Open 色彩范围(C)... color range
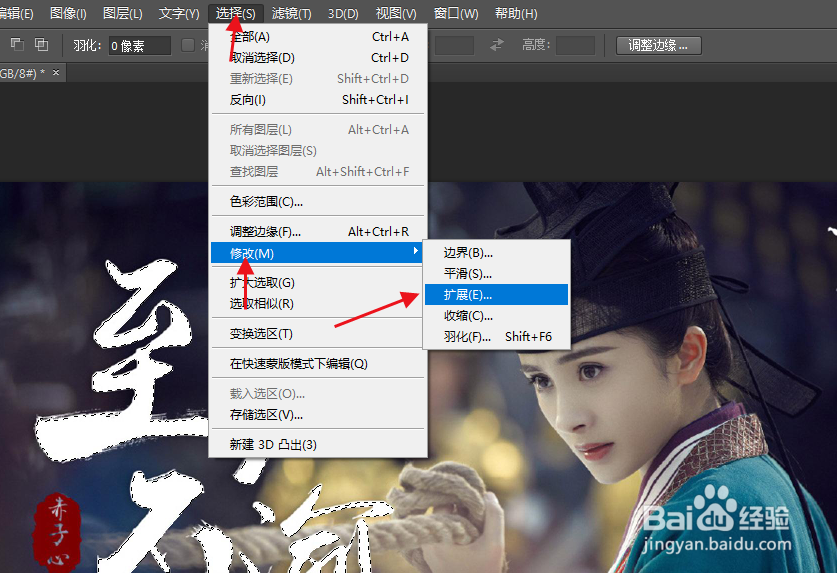The width and height of the screenshot is (837, 573). pyautogui.click(x=319, y=202)
